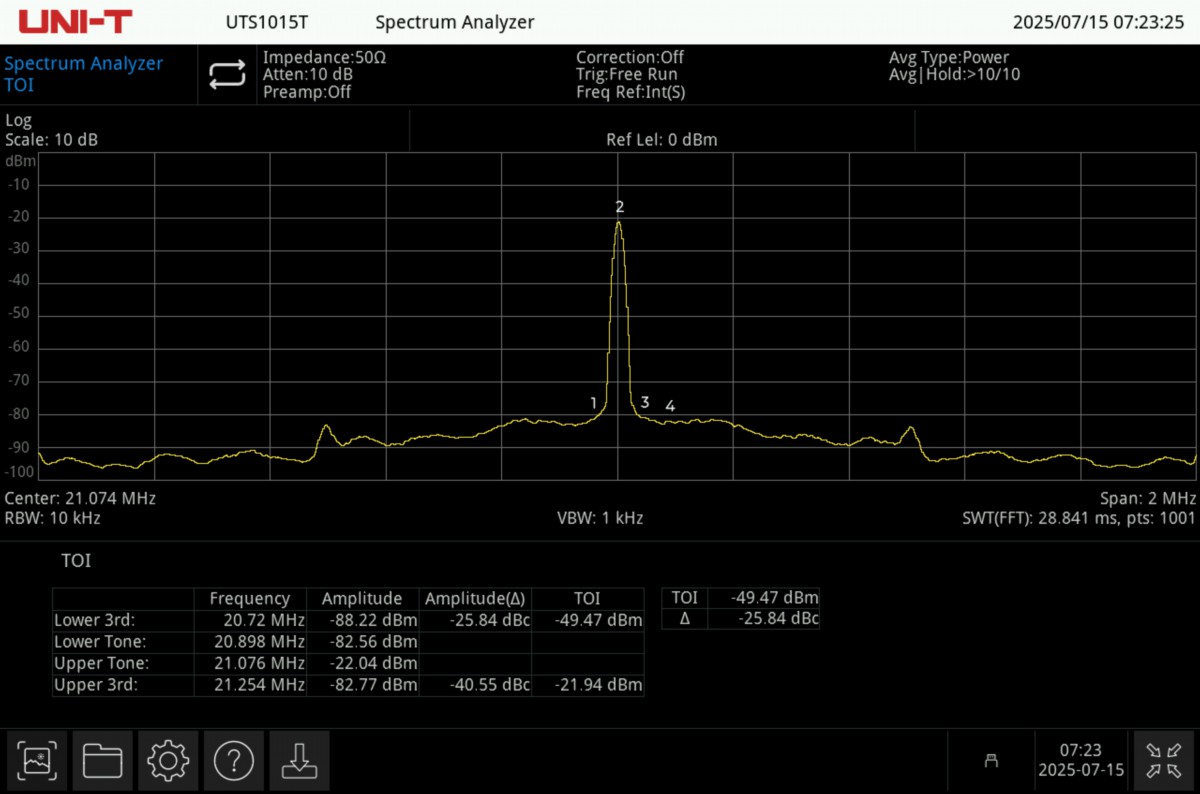Select marker 4 on the trace
The height and width of the screenshot is (794, 1200).
tap(670, 406)
